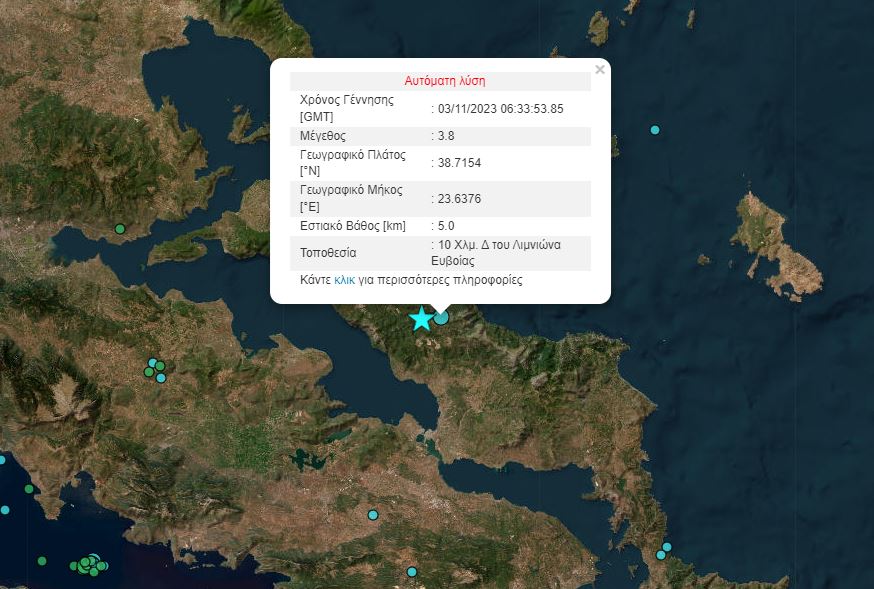Screen dimensions: 874x589
Task: Click the 'Εστιακό Βάθος [km]' 5.0 depth row
Action: coord(440,226)
